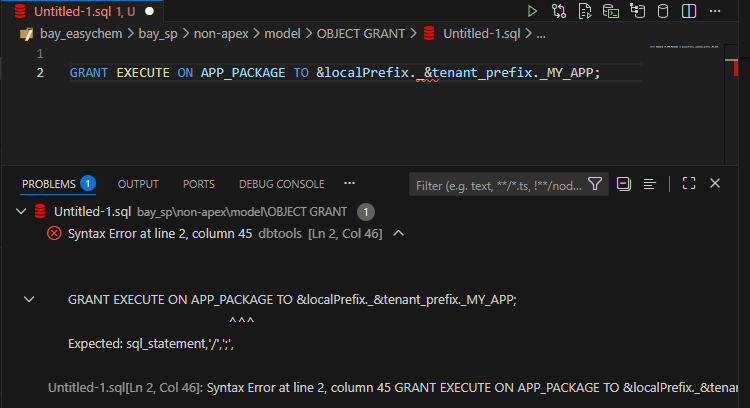This screenshot has width=750, height=408.
Task: Click &tenant_prefix with error squiggle
Action: pyautogui.click(x=478, y=73)
